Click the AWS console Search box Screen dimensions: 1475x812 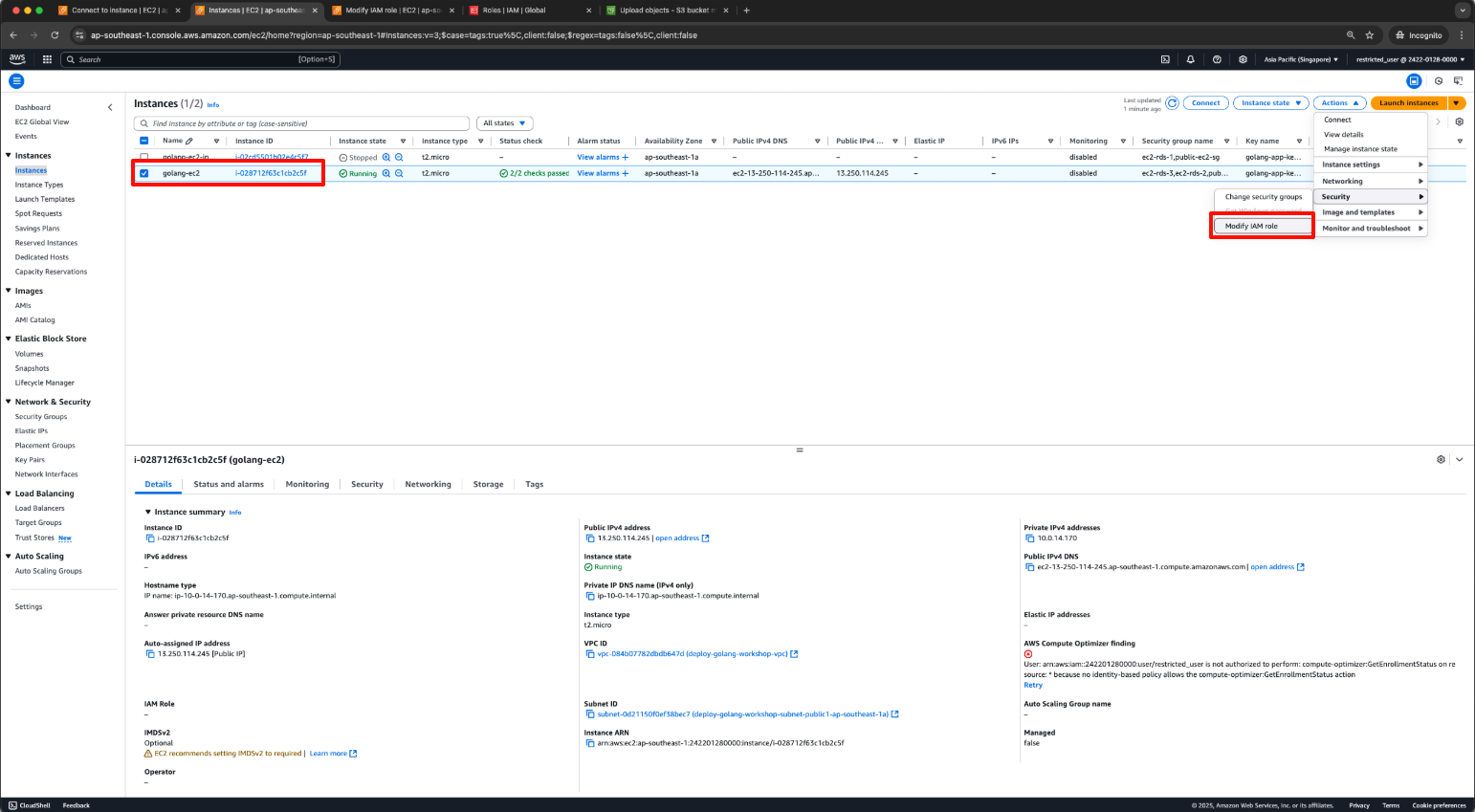tap(200, 59)
